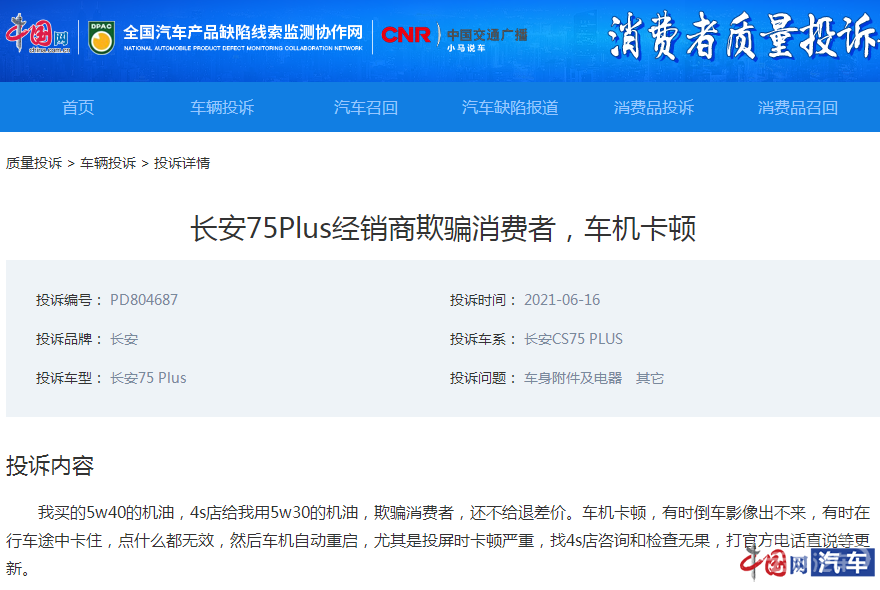Click series value 长安CS75 PLUS

tap(573, 339)
